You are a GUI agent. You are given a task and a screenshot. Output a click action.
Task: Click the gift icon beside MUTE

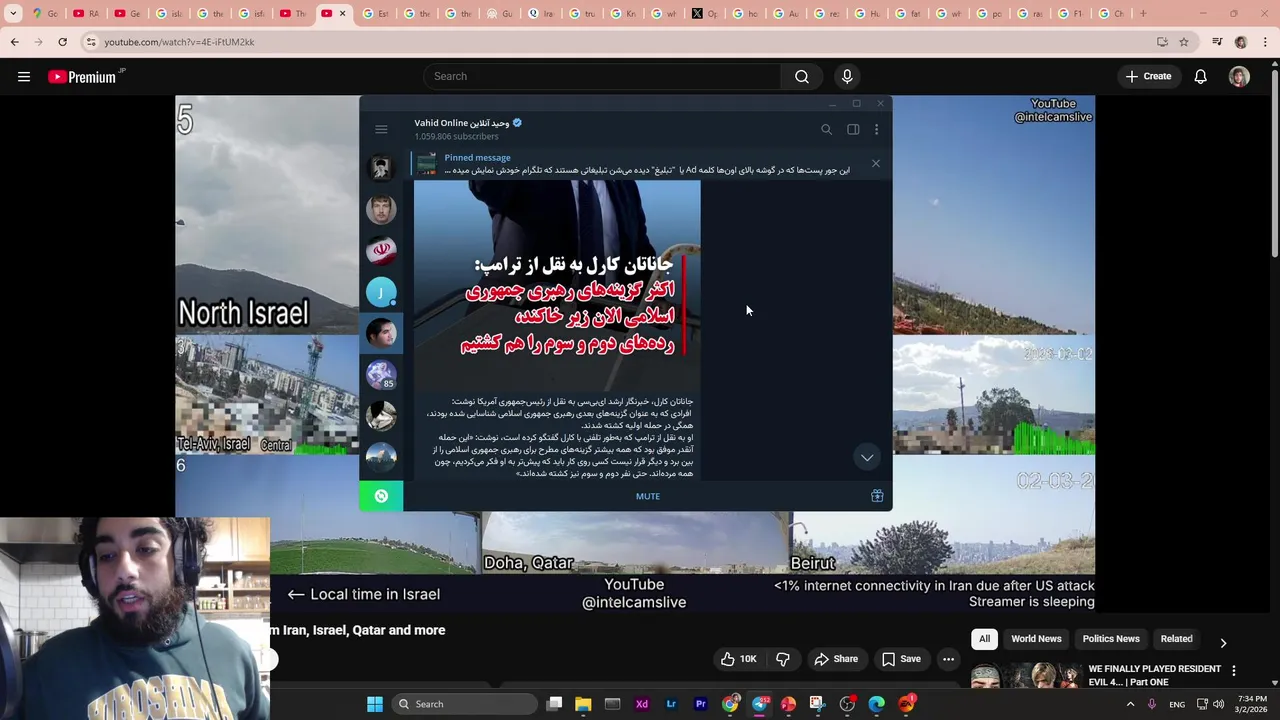point(877,496)
